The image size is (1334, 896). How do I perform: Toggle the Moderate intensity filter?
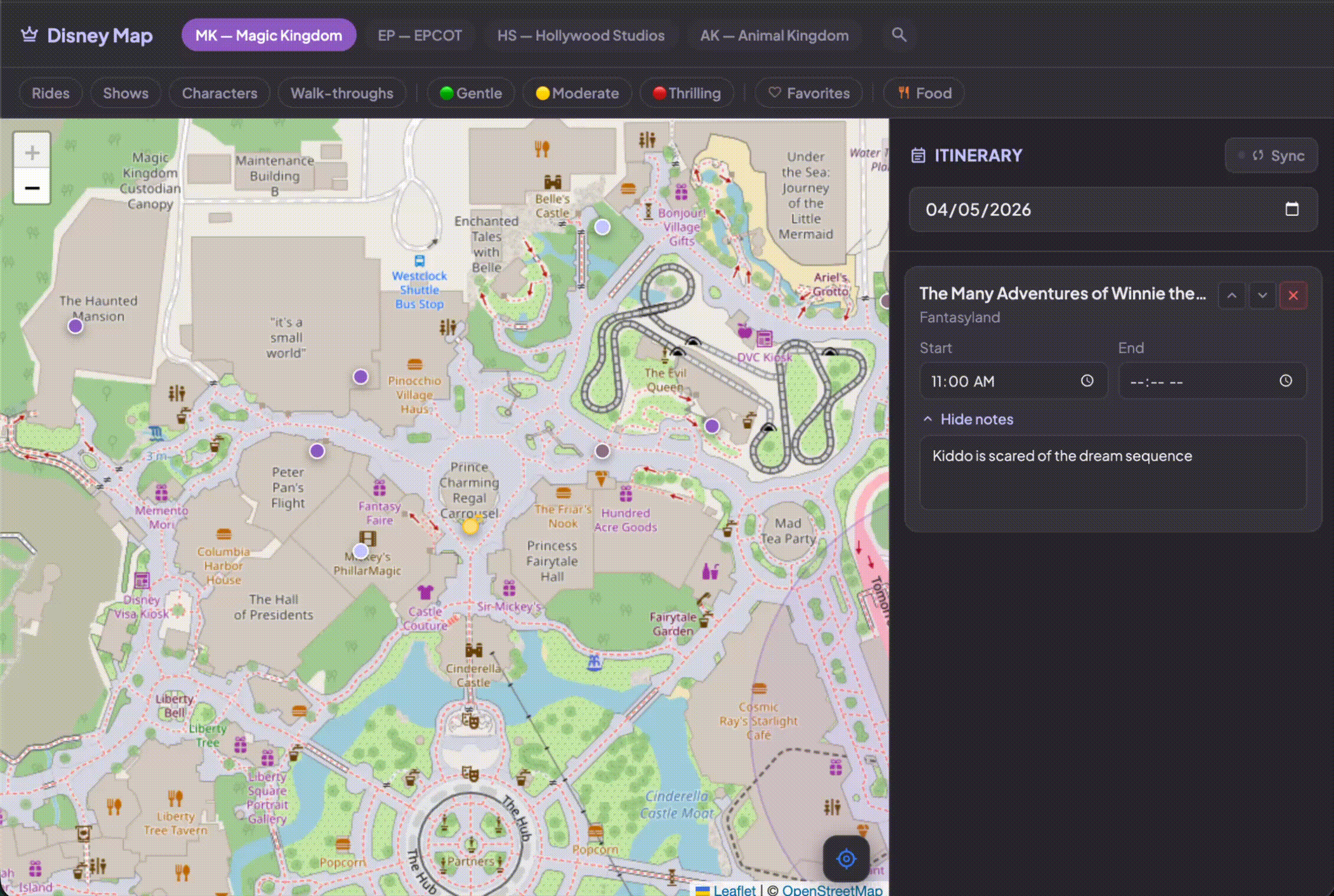(577, 93)
